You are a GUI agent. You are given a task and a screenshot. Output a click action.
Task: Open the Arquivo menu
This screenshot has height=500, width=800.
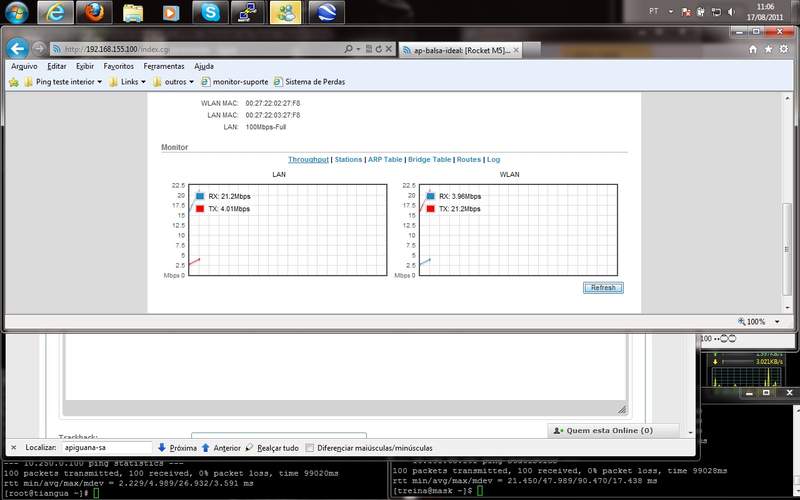coord(24,66)
